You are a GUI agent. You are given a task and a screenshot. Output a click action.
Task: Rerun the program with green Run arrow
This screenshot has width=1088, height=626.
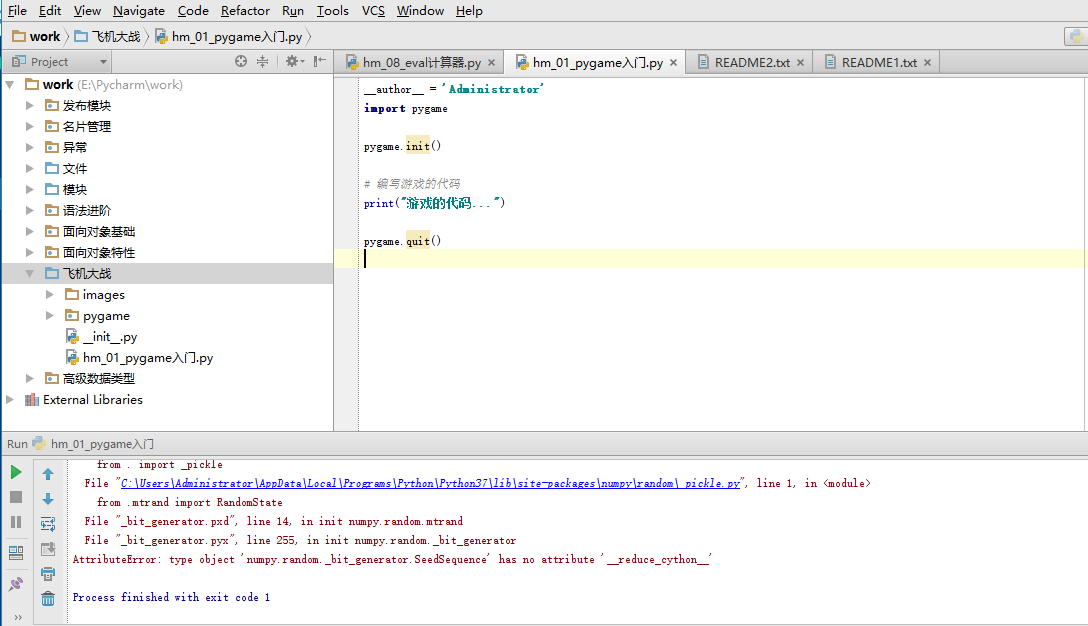coord(16,473)
